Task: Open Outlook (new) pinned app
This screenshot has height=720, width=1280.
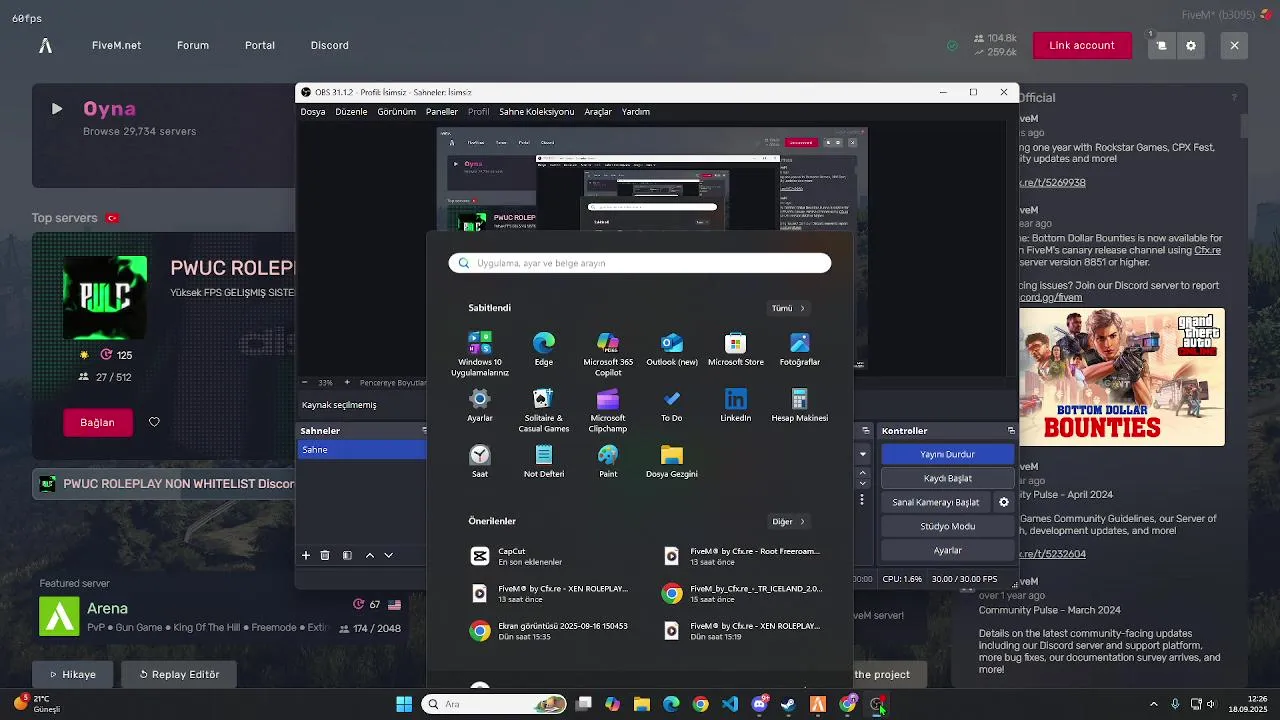Action: [672, 349]
